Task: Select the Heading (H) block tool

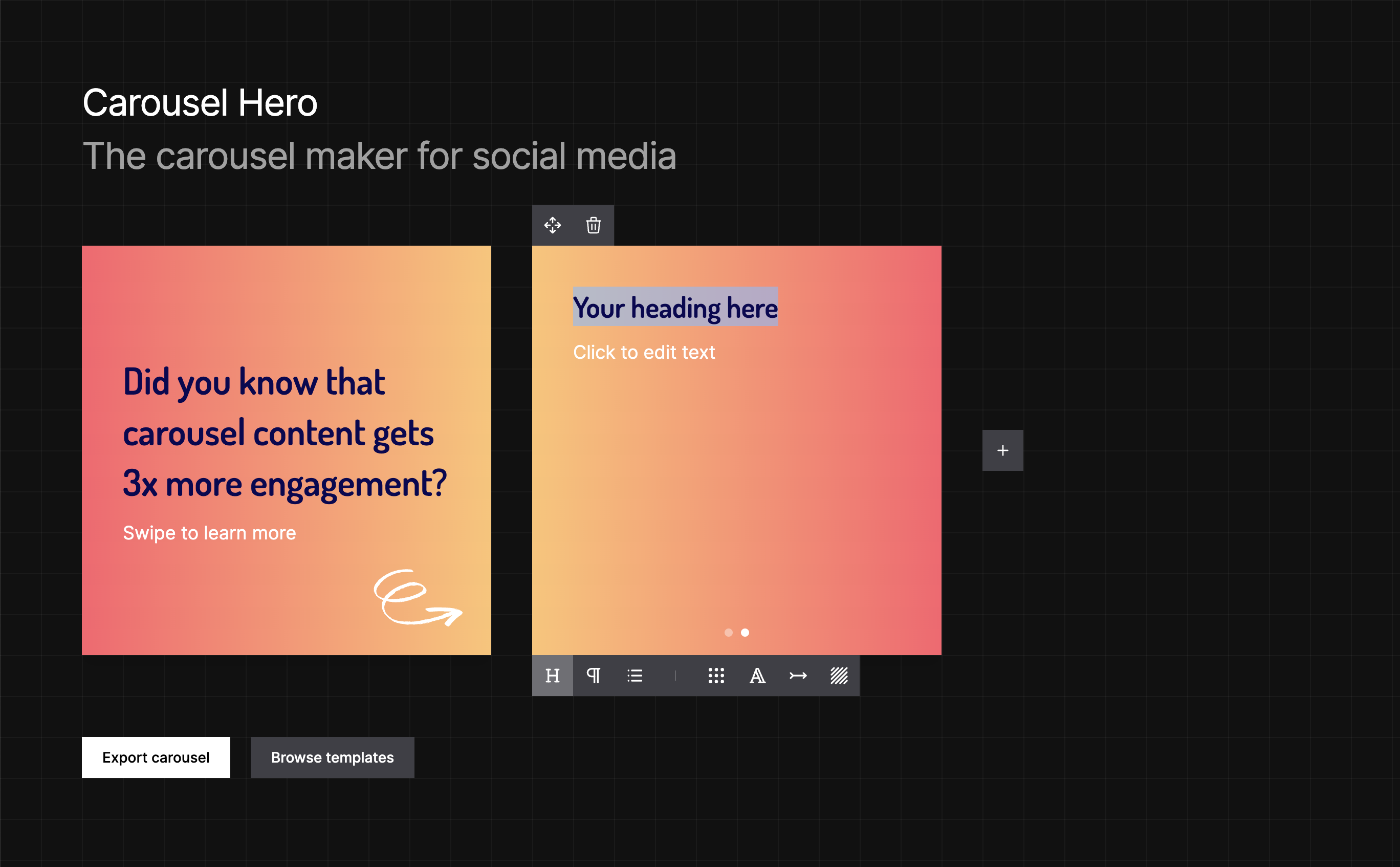Action: [552, 676]
